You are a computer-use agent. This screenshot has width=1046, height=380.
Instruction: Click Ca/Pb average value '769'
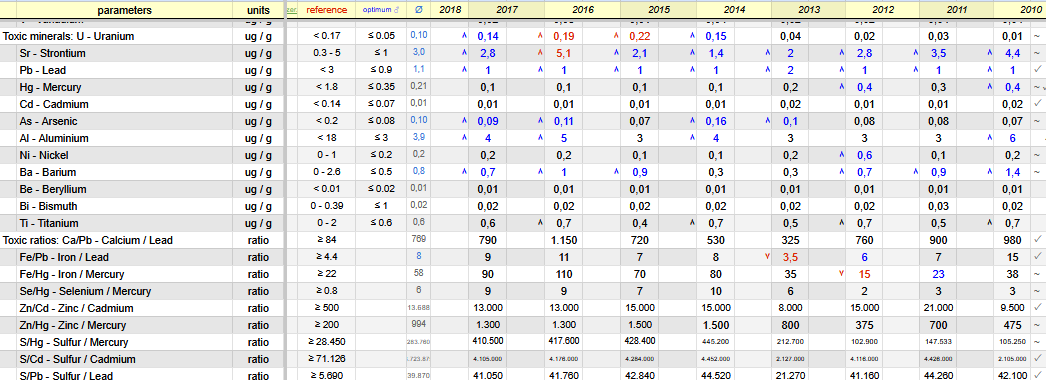(x=418, y=240)
